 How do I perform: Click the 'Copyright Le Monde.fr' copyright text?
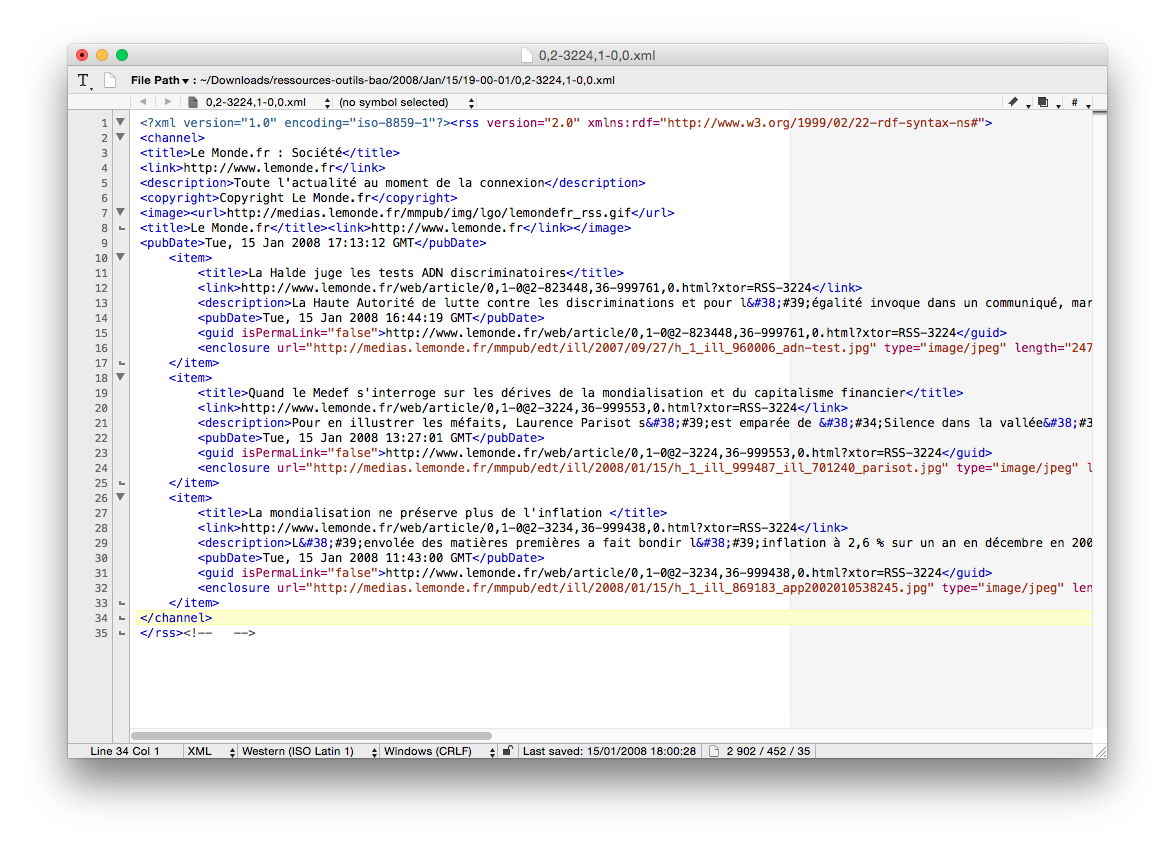[294, 198]
